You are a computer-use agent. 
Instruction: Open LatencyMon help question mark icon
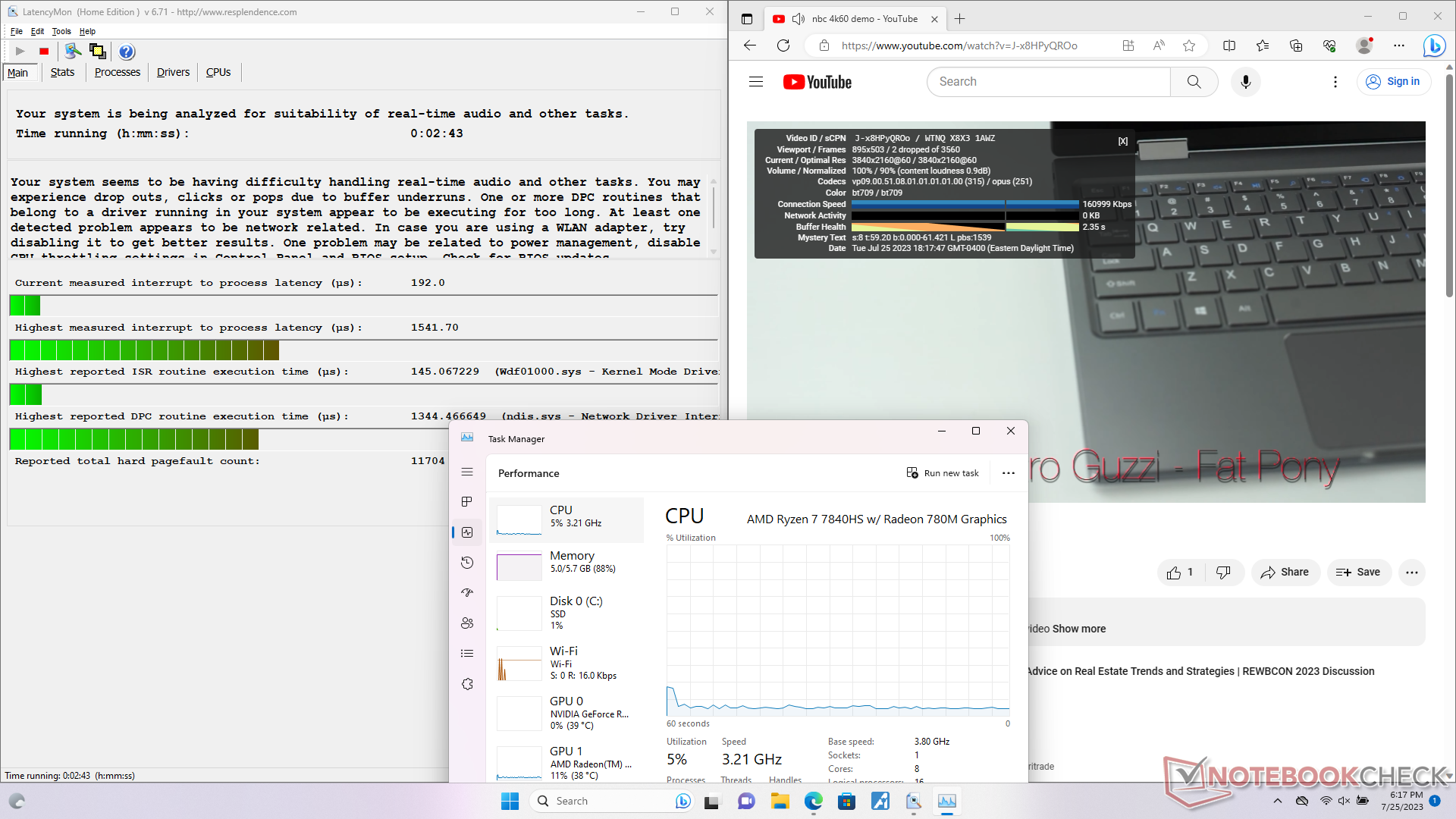coord(127,52)
